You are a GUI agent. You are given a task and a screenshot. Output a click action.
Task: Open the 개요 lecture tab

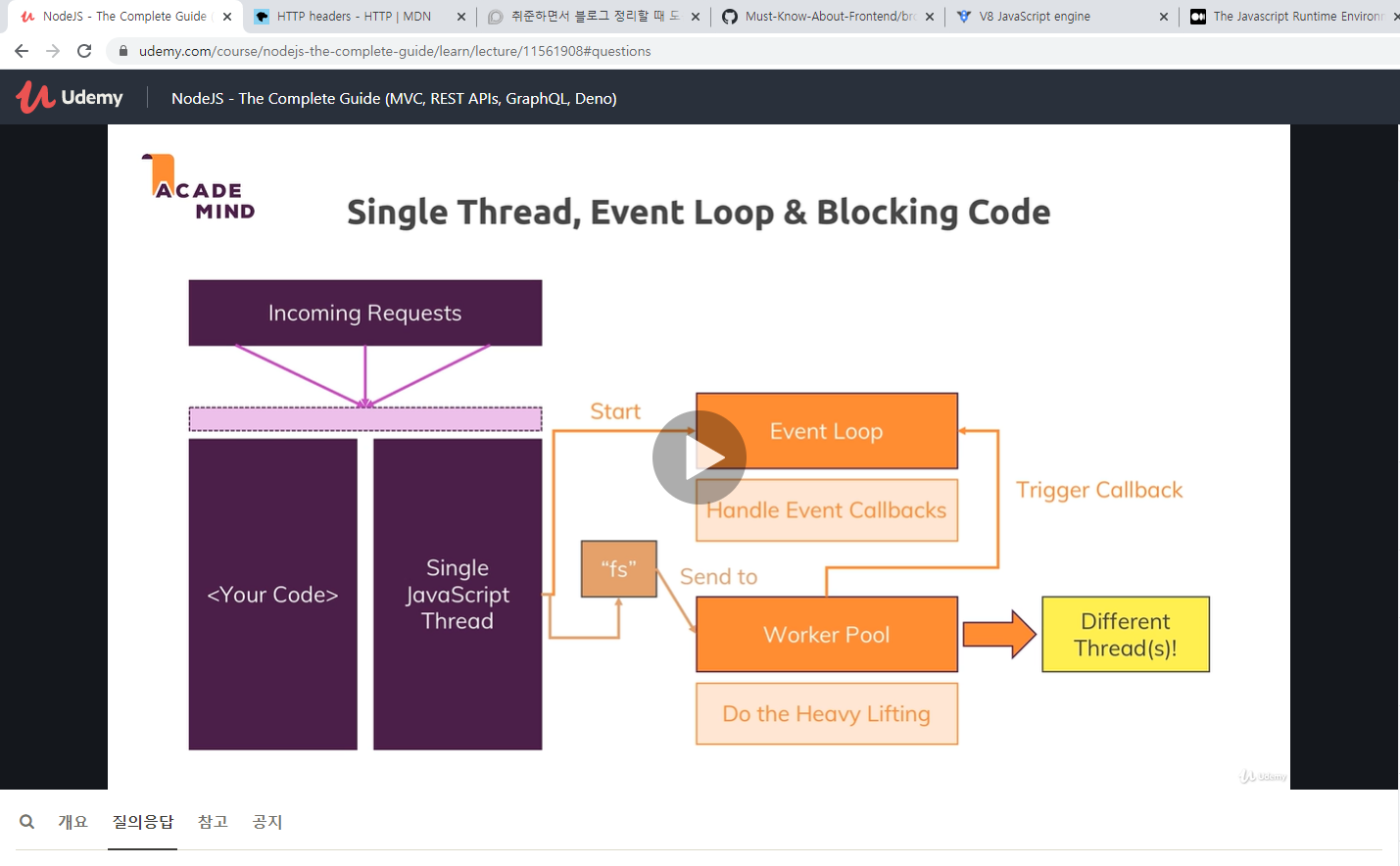tap(72, 821)
